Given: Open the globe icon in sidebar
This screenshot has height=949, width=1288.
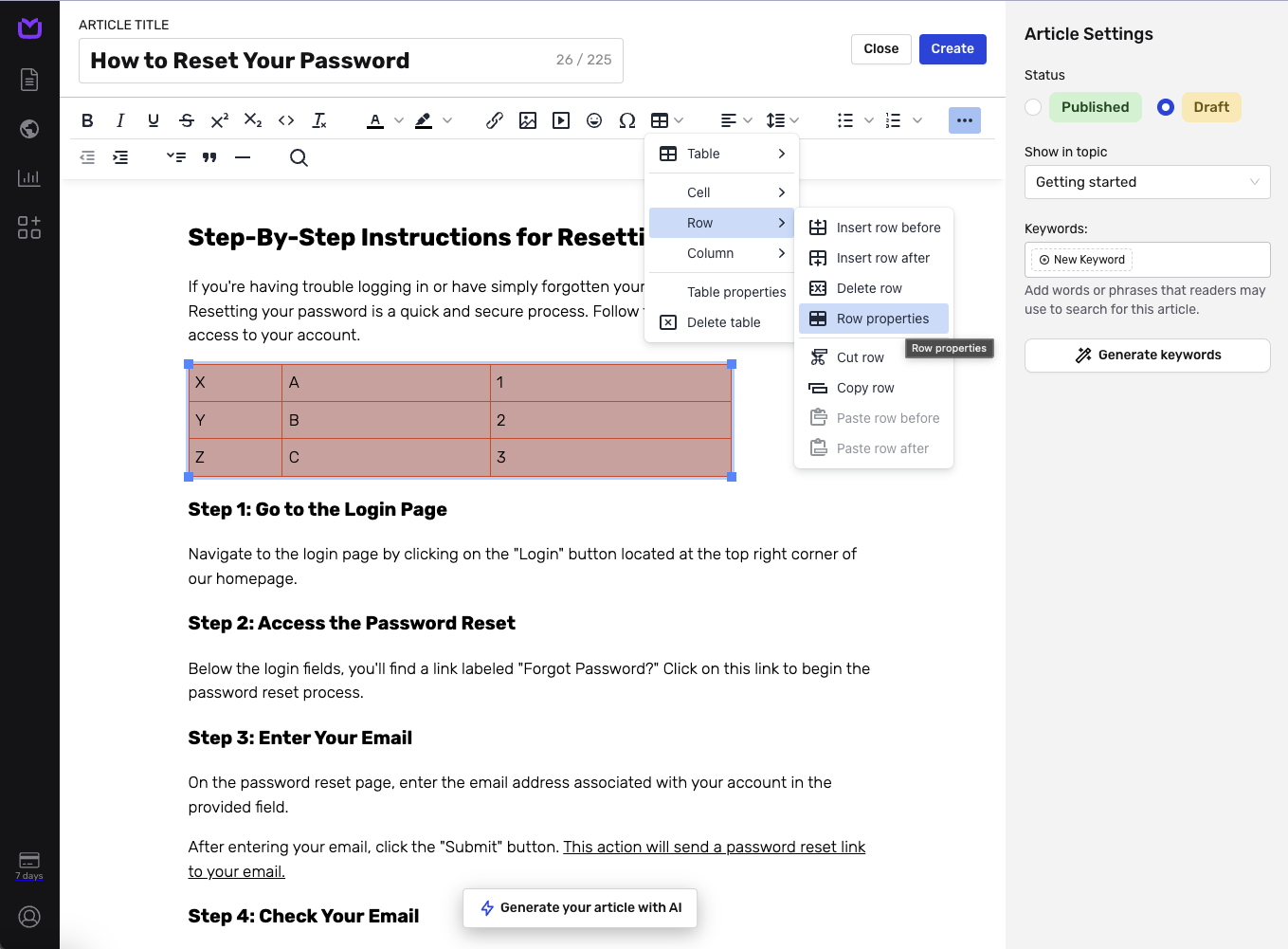Looking at the screenshot, I should click(x=29, y=129).
